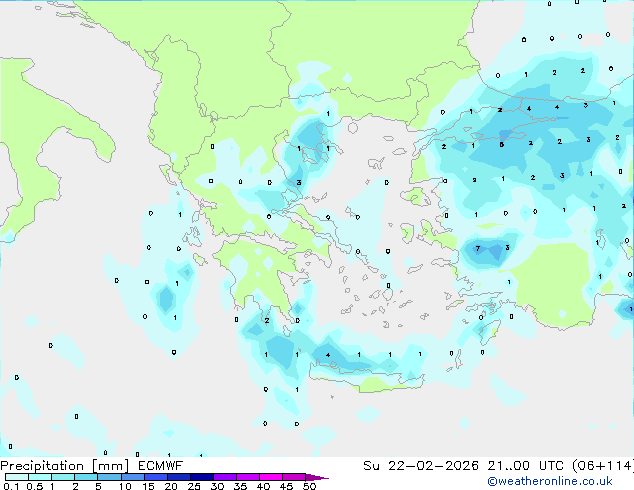Click the 'Su 22-02-2026' date text
Image resolution: width=634 pixels, height=490 pixels.
421,466
